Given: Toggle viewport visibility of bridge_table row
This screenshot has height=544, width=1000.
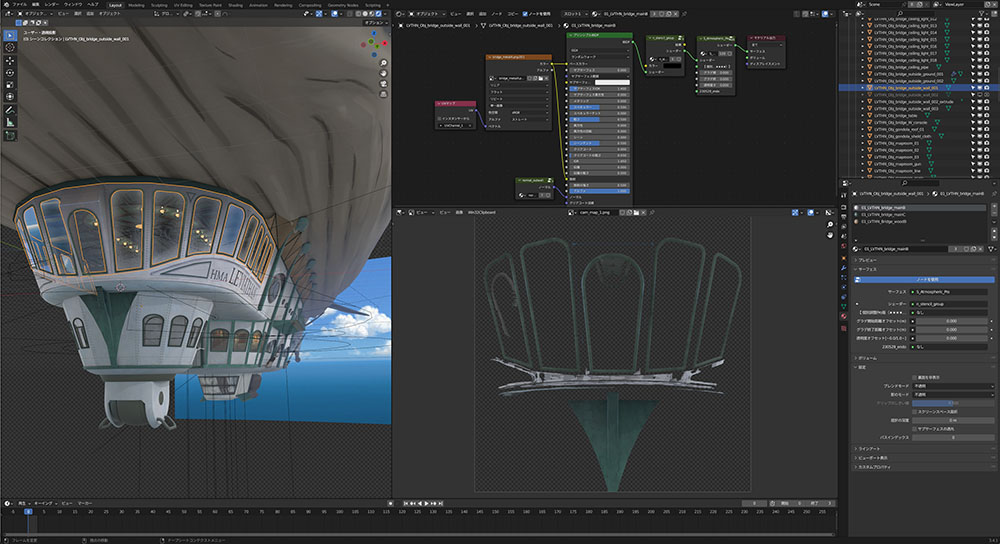Looking at the screenshot, I should (x=980, y=115).
